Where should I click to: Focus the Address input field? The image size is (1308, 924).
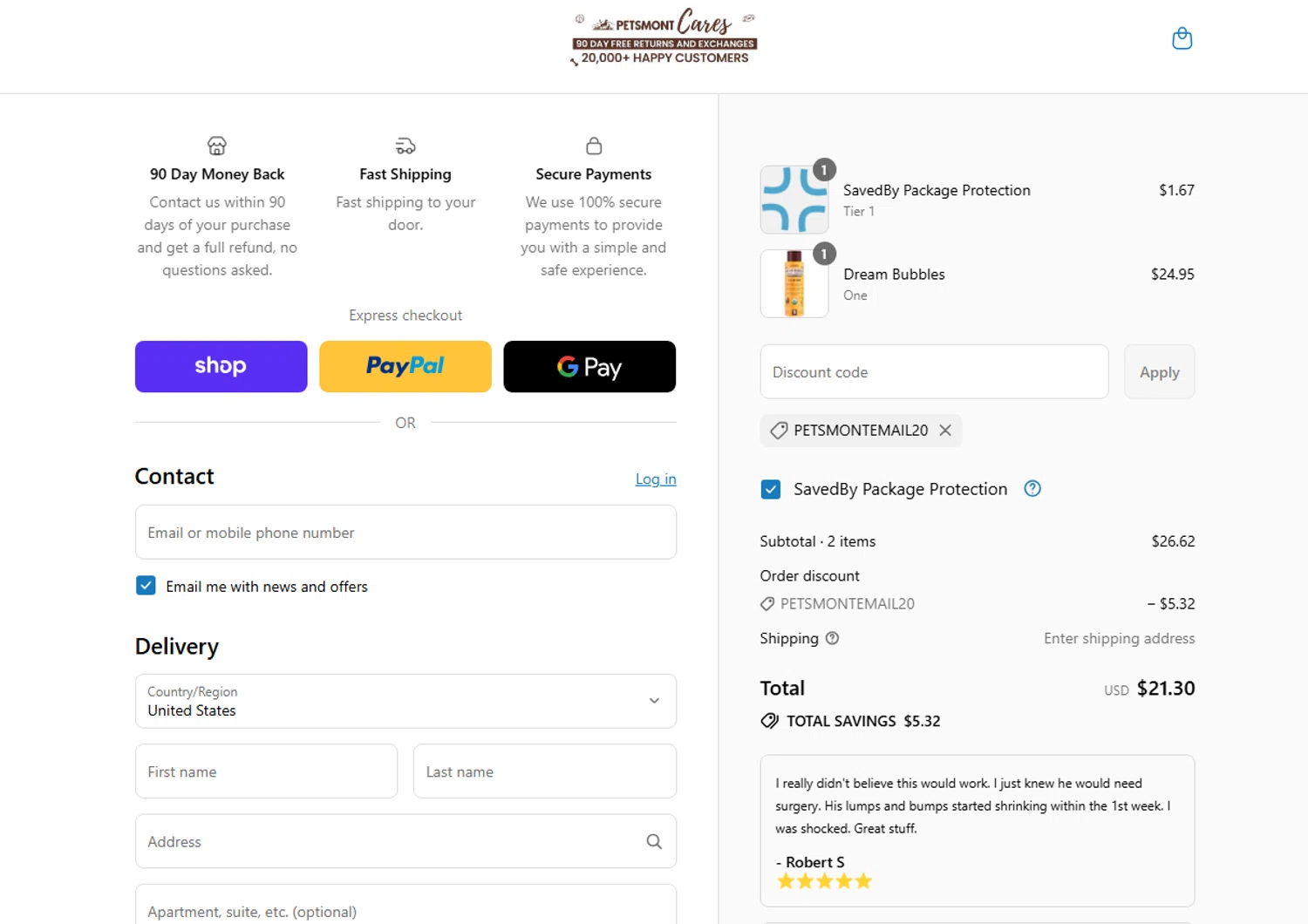(405, 841)
